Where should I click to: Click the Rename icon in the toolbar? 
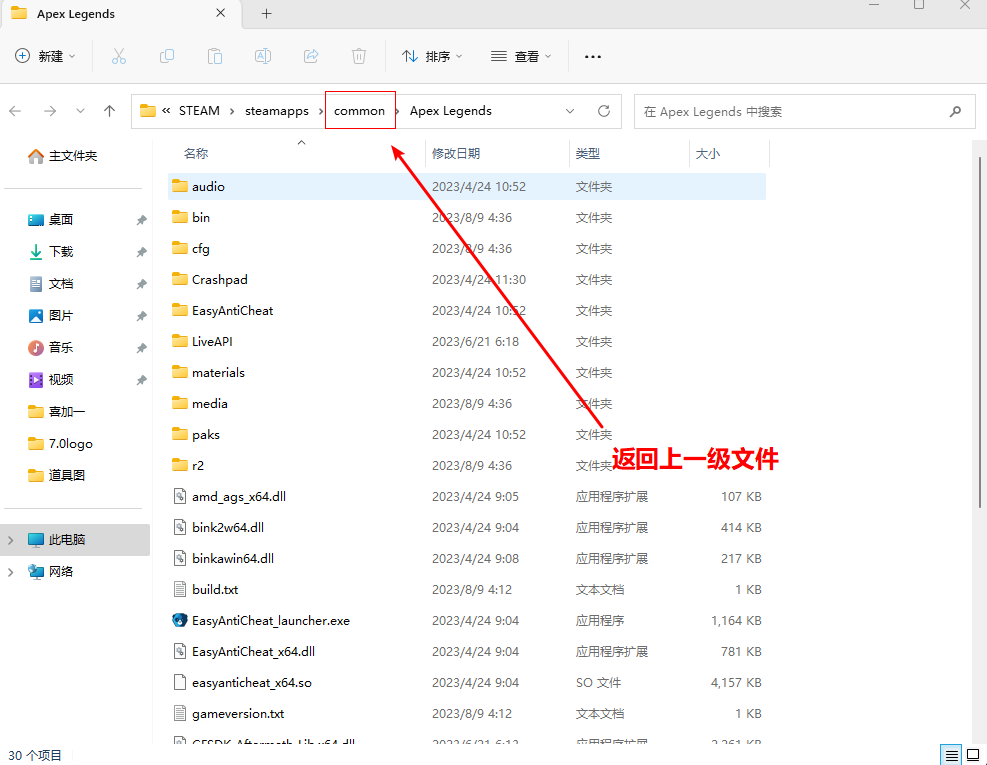262,56
